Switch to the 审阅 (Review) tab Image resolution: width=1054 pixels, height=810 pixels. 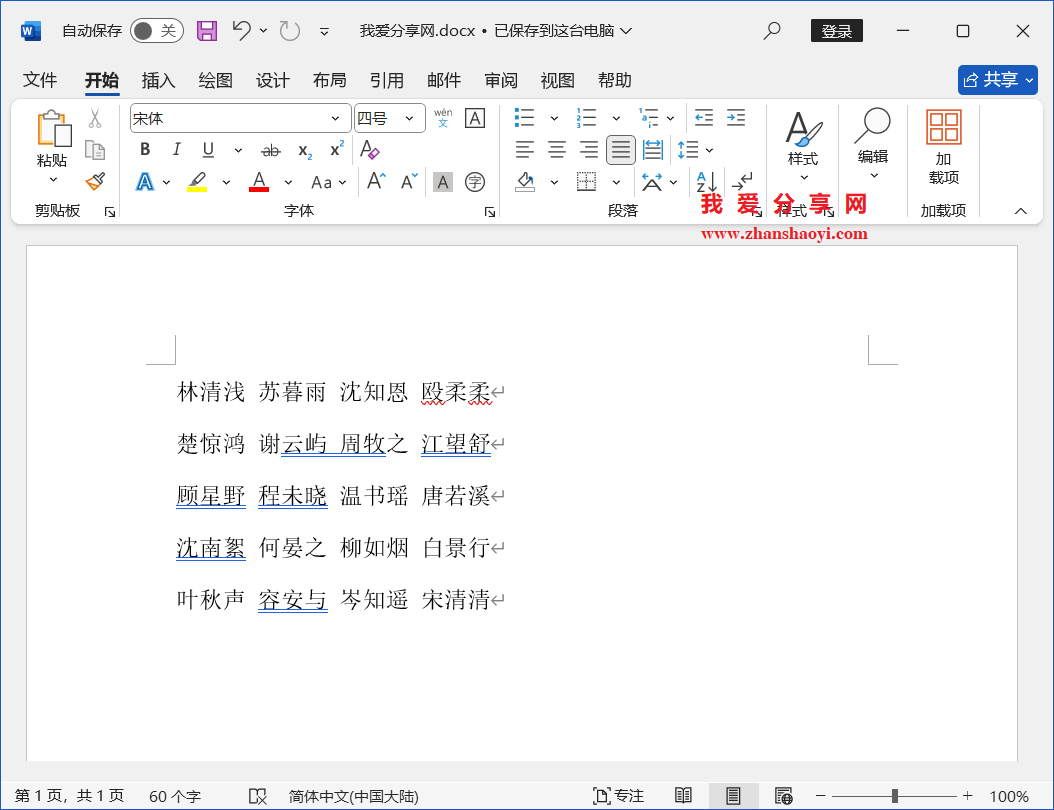[x=501, y=81]
